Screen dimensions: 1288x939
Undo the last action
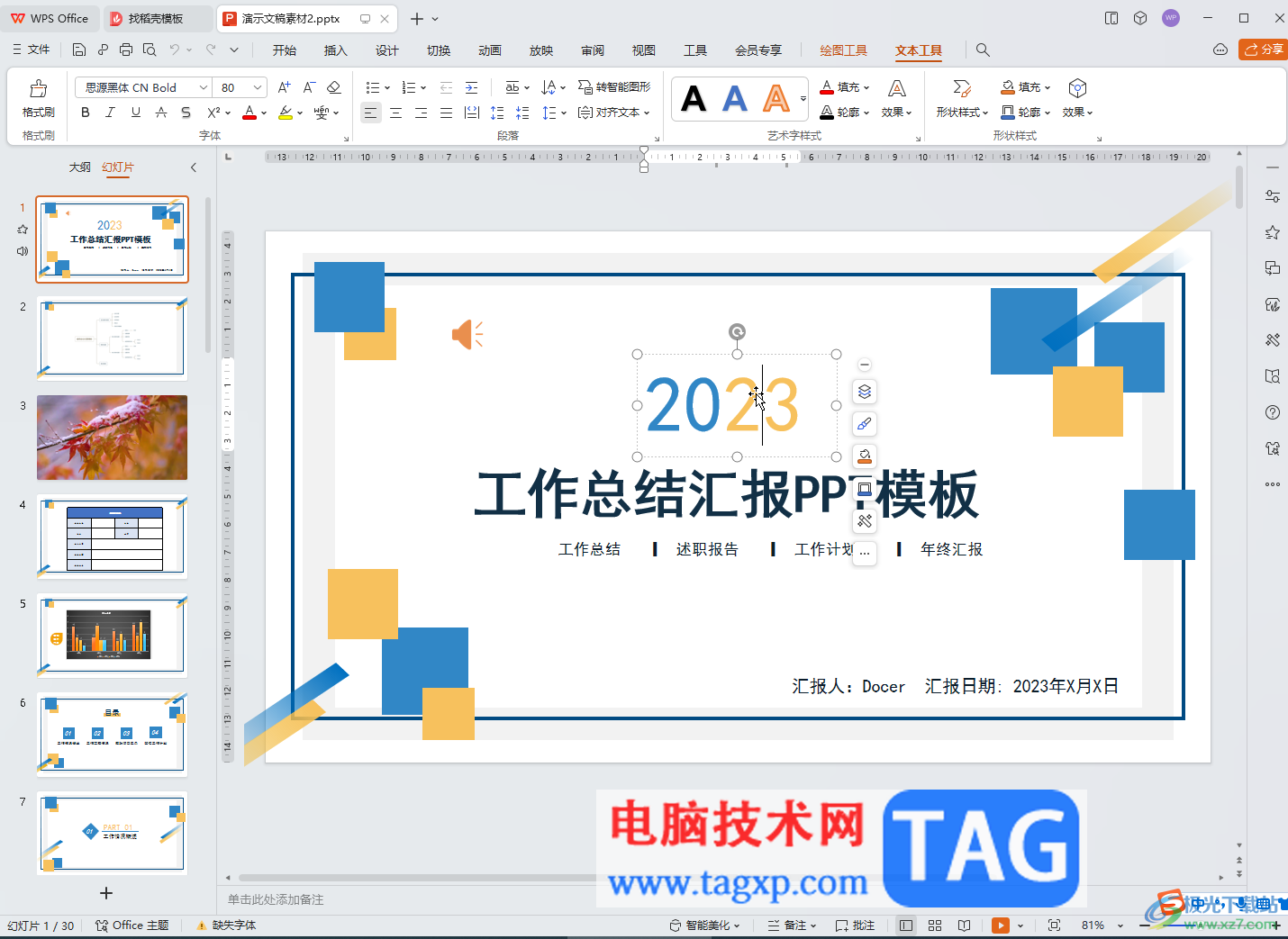click(175, 50)
